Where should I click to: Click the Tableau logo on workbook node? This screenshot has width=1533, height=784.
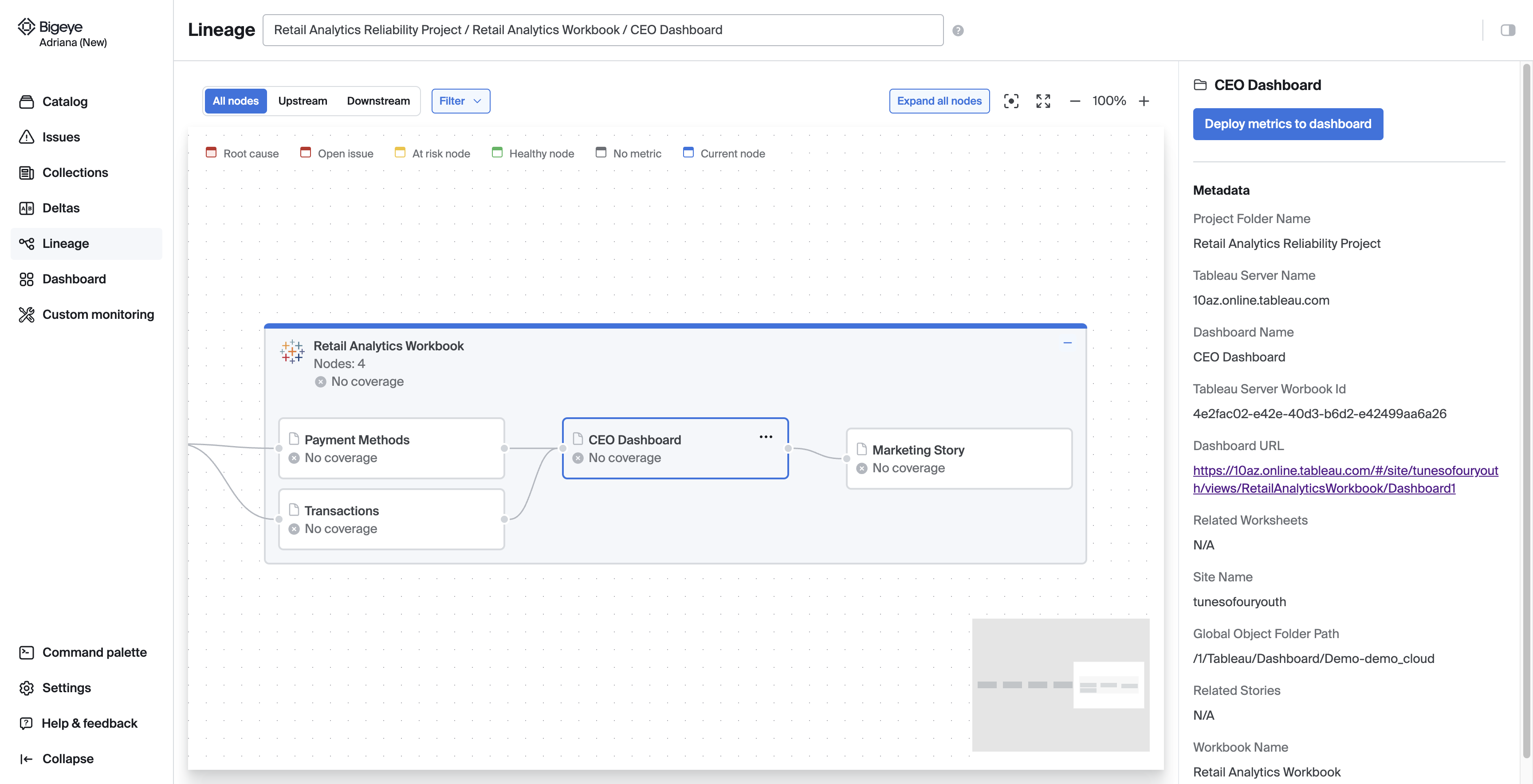(x=291, y=352)
